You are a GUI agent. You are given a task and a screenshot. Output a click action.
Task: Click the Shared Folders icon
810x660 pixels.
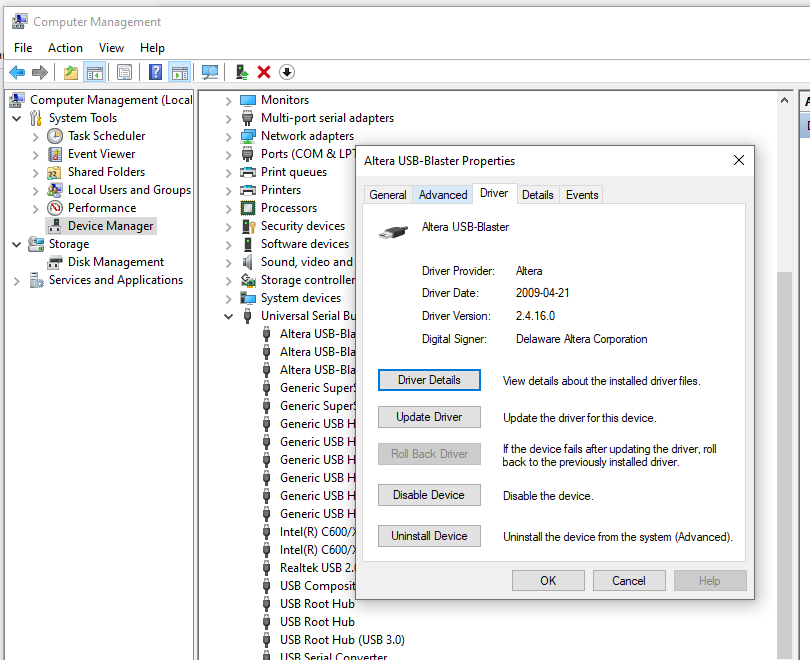click(x=55, y=172)
